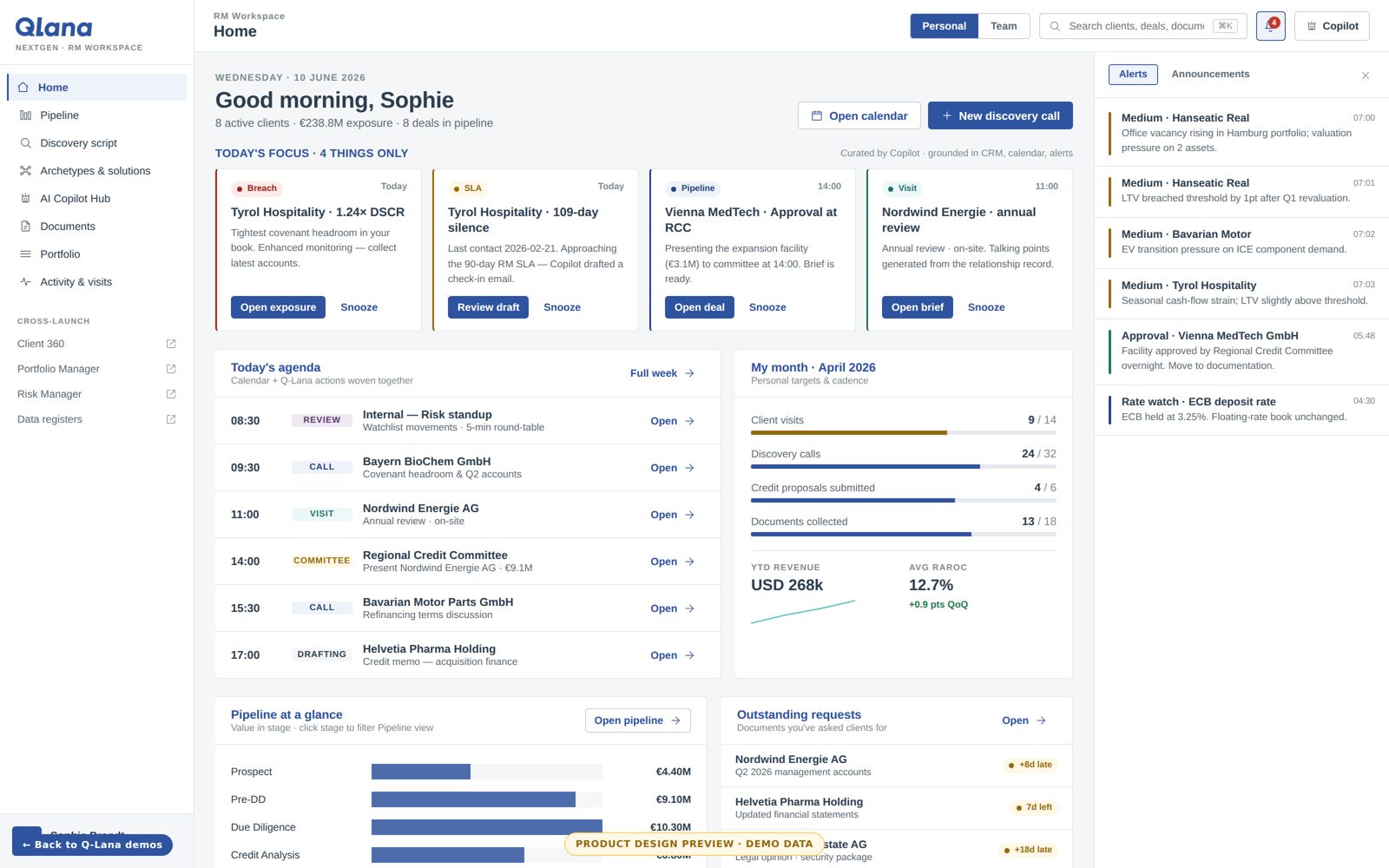The width and height of the screenshot is (1389, 868).
Task: Snooze the SLA 109-day silence card
Action: (x=562, y=307)
